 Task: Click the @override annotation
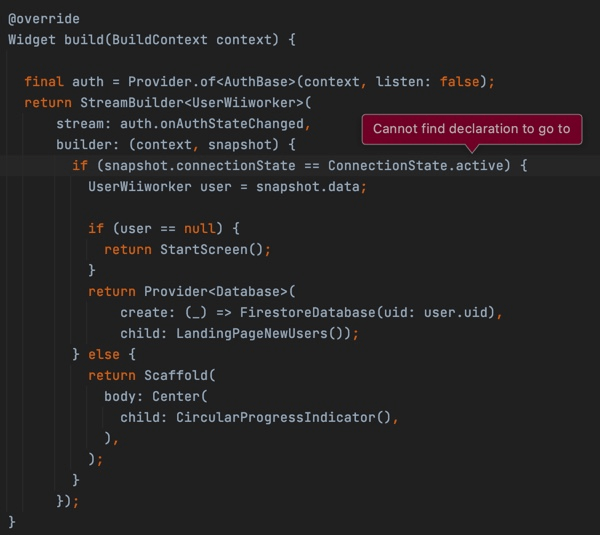[x=44, y=19]
